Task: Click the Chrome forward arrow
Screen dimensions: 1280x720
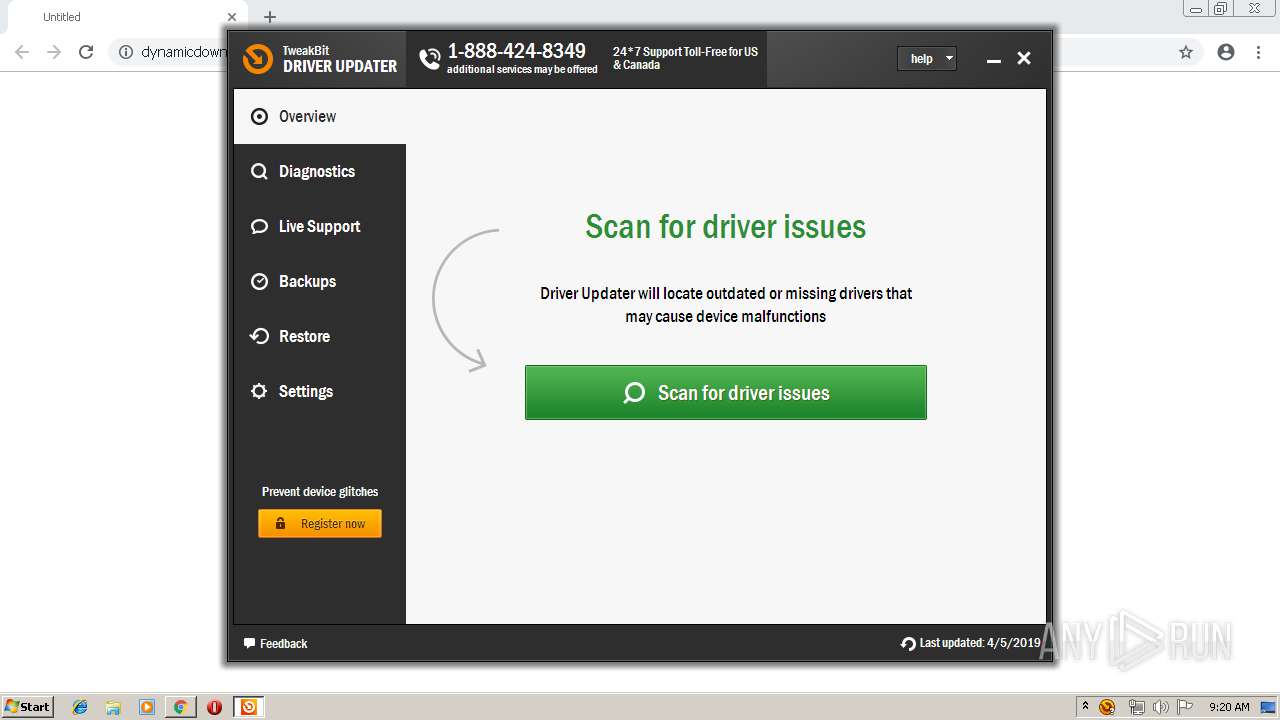Action: tap(54, 52)
